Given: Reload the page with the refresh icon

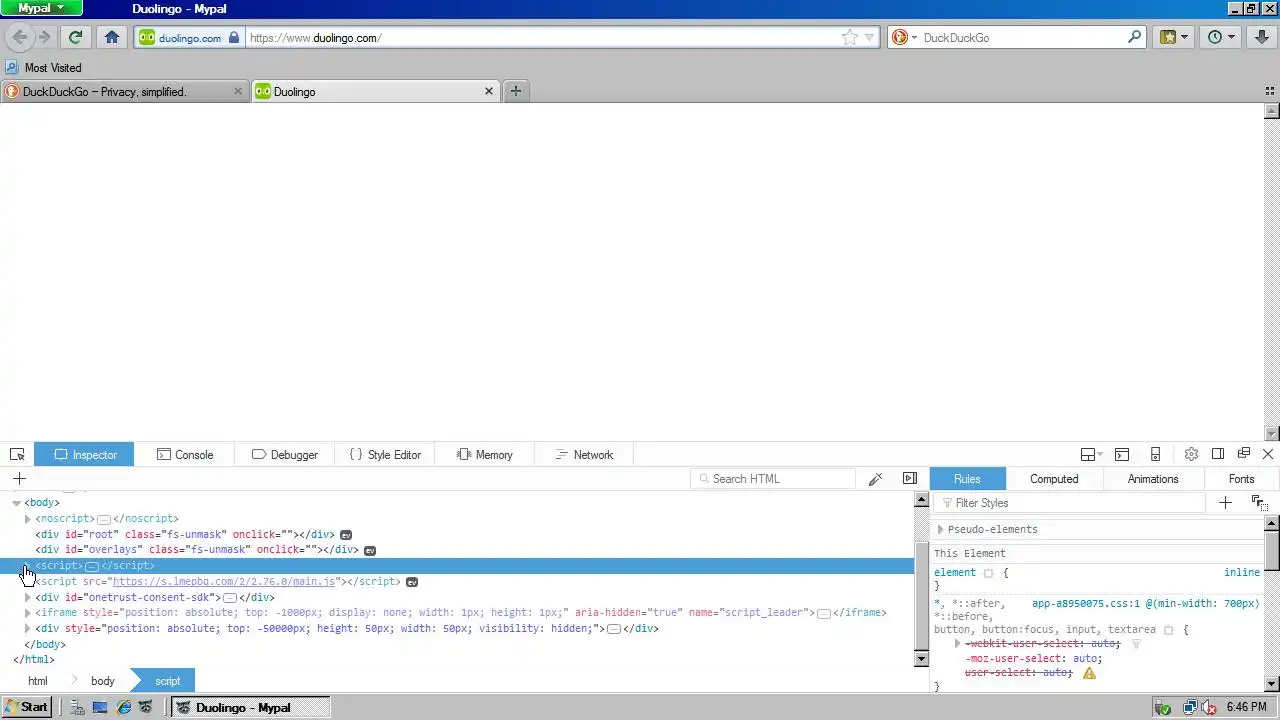Looking at the screenshot, I should [75, 37].
